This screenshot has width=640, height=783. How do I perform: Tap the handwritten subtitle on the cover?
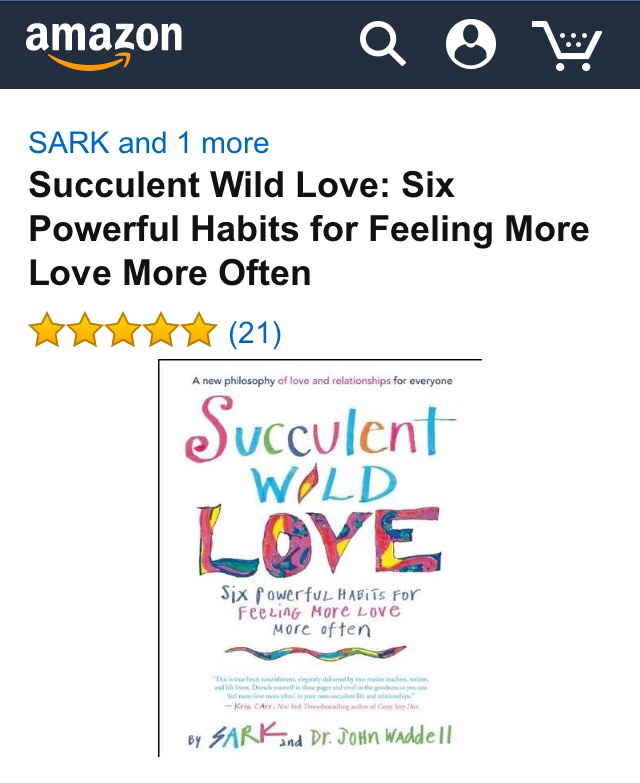tap(320, 611)
